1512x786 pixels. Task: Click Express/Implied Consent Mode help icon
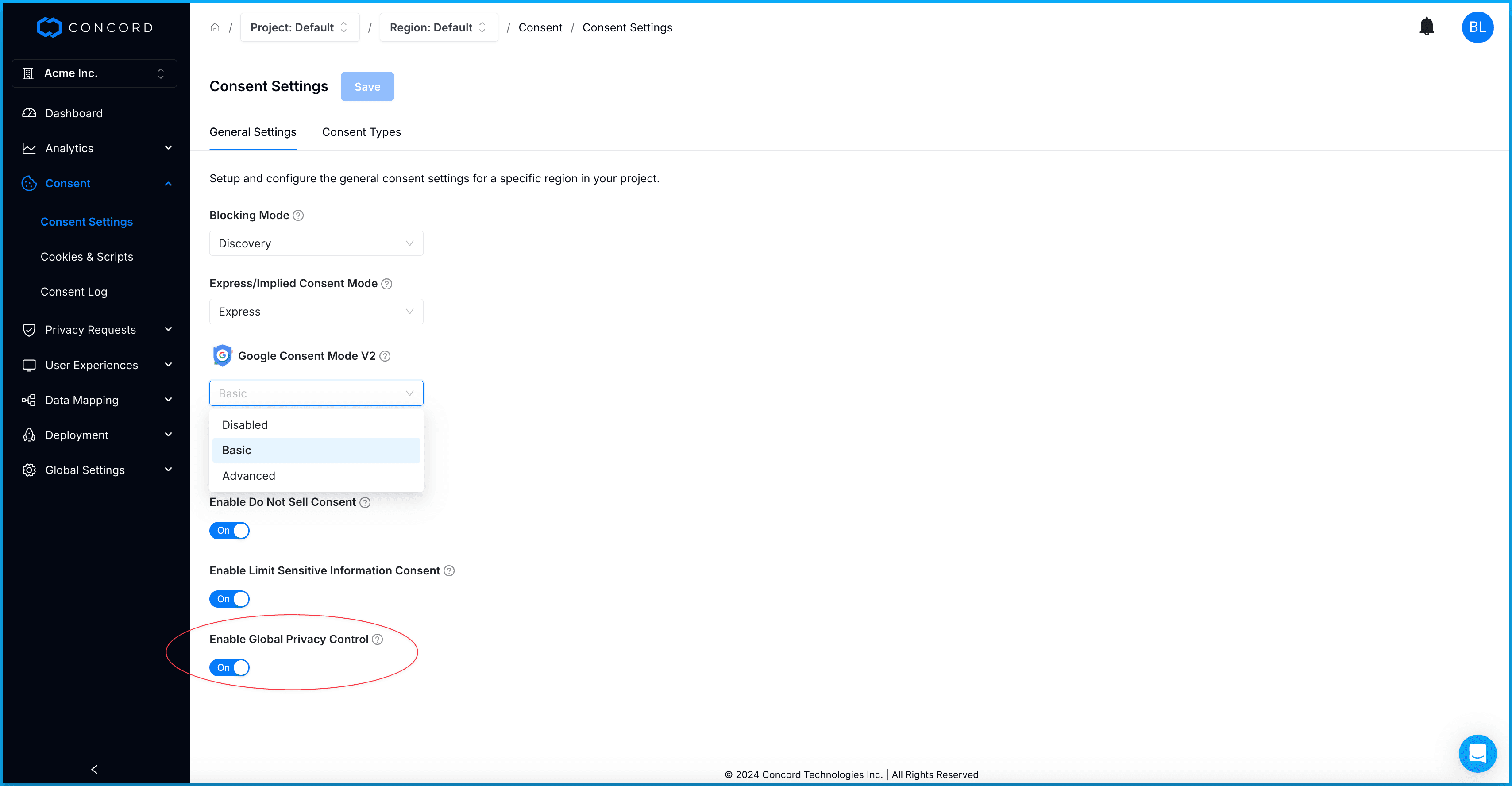[386, 284]
